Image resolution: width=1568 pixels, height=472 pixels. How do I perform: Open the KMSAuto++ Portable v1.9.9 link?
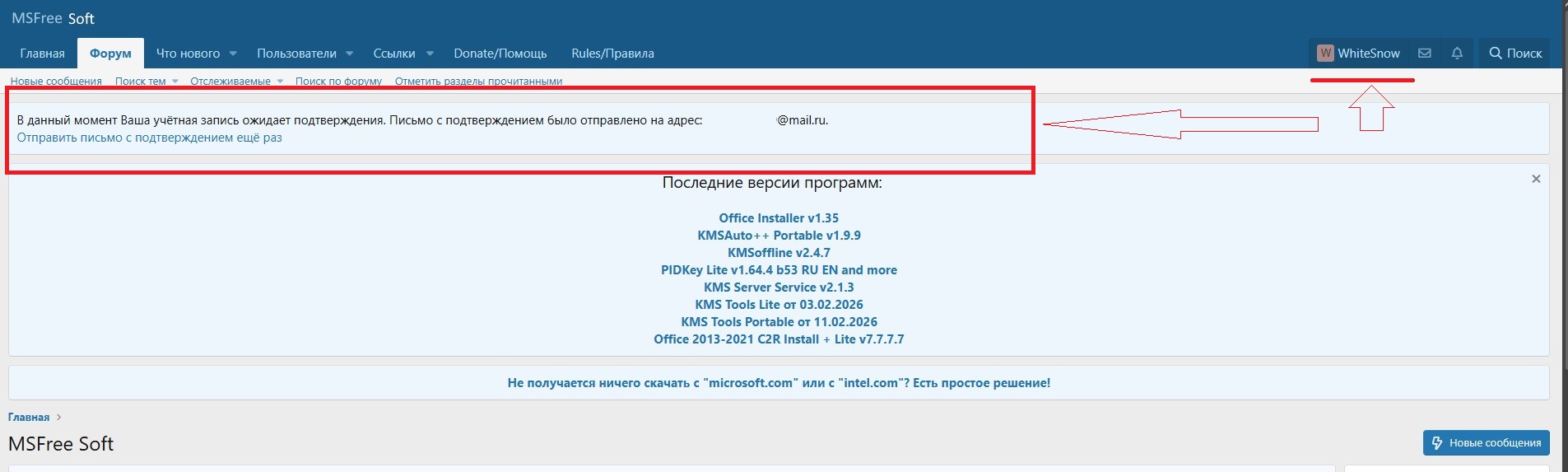pyautogui.click(x=779, y=236)
